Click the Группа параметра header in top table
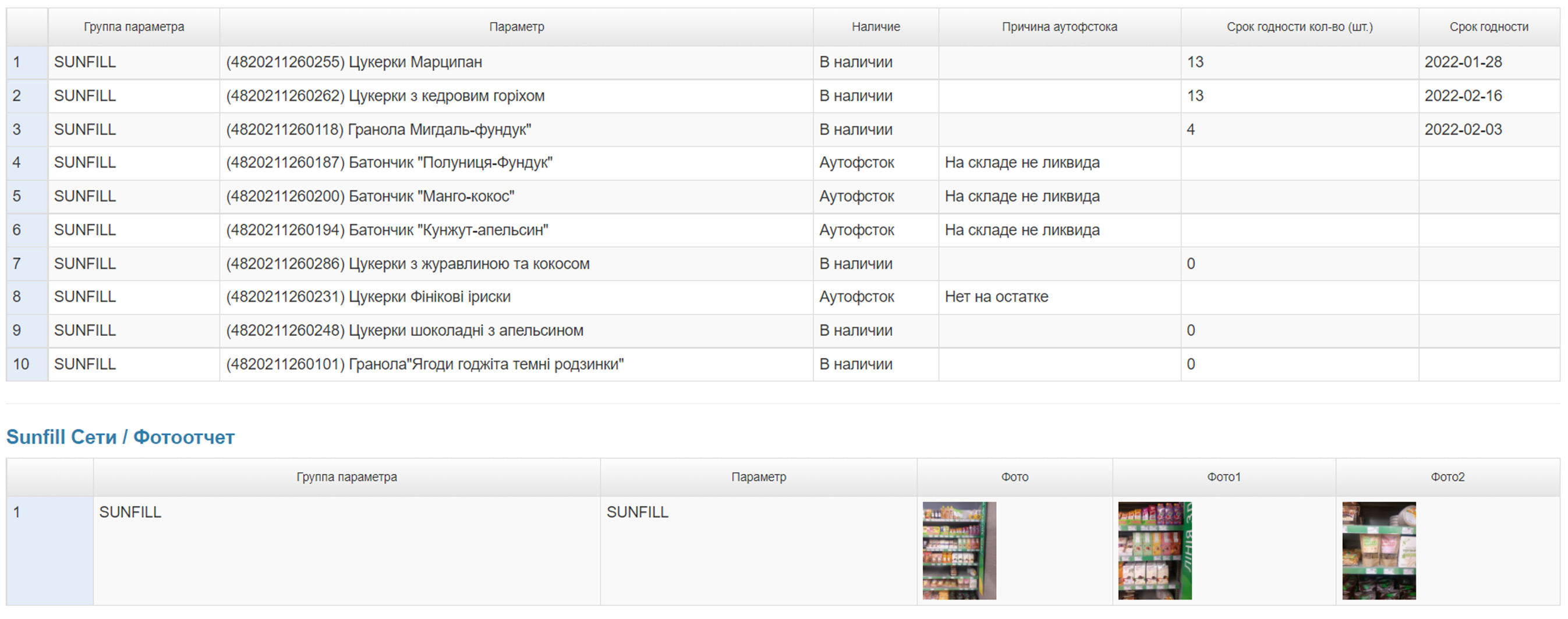Viewport: 1568px width, 619px height. pos(134,27)
